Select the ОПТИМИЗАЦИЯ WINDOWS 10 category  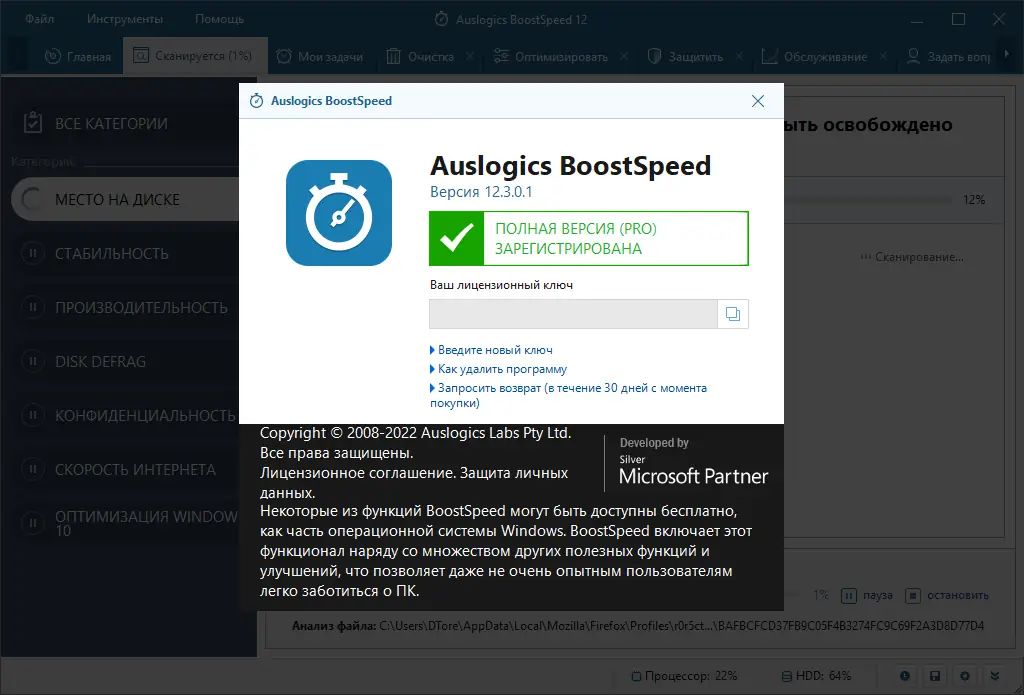point(125,523)
